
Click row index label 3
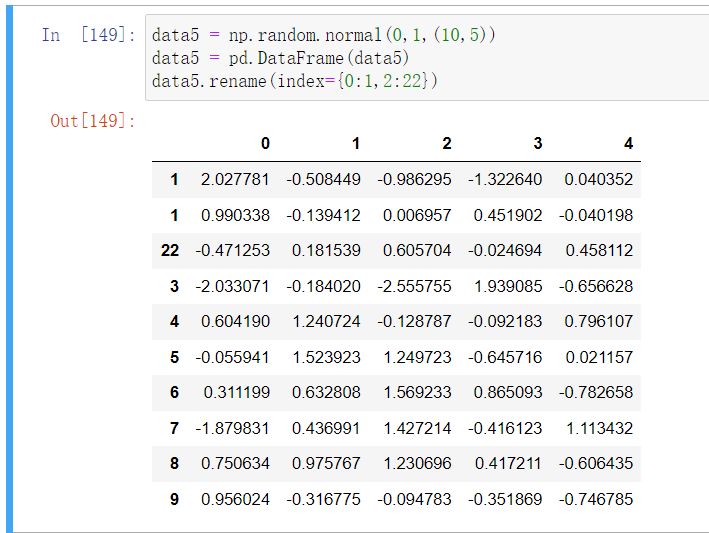click(175, 286)
